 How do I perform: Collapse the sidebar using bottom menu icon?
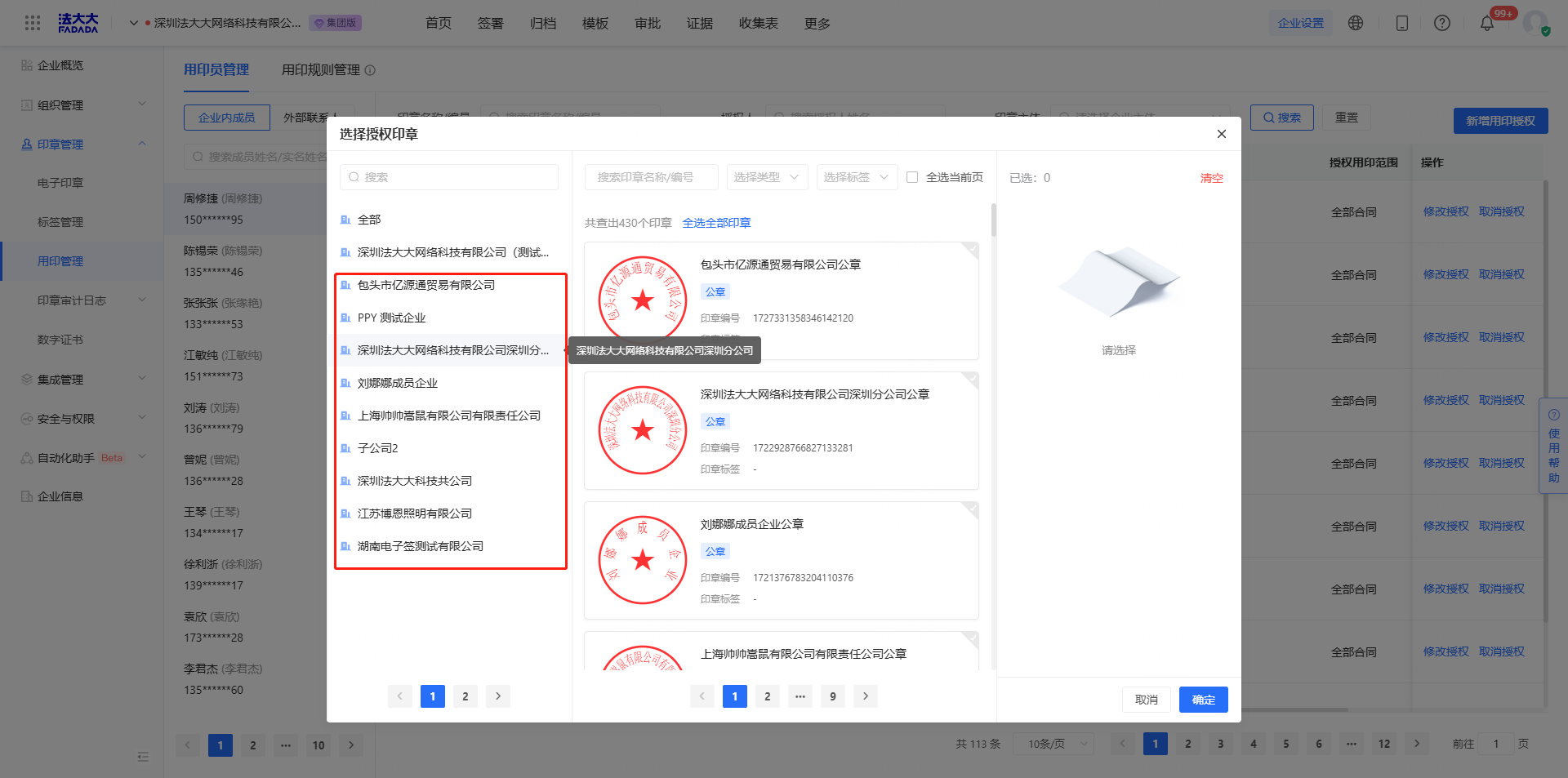click(143, 757)
